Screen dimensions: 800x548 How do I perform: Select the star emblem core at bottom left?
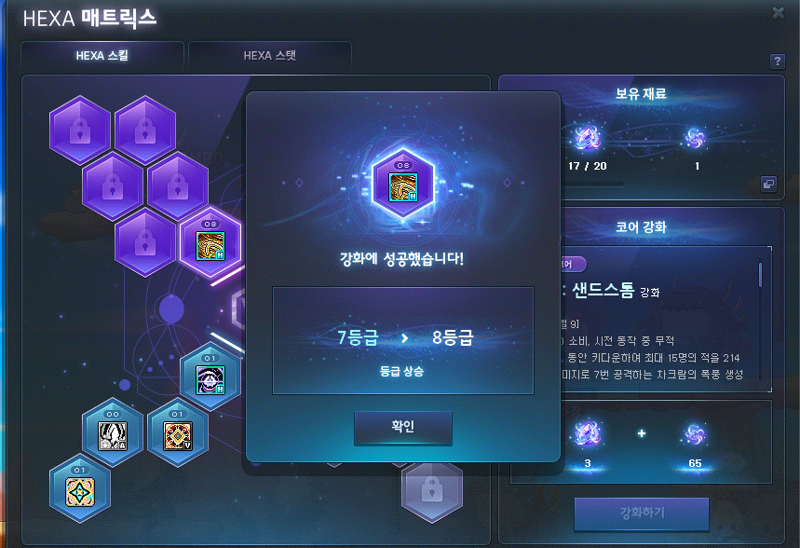pyautogui.click(x=80, y=489)
